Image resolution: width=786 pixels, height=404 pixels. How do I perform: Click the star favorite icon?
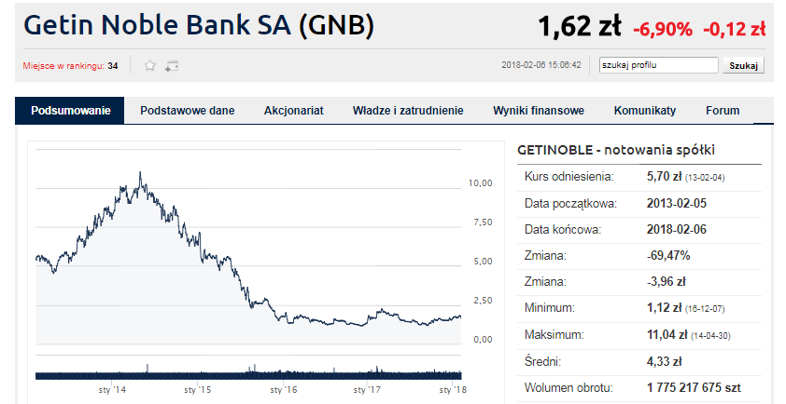coord(151,66)
